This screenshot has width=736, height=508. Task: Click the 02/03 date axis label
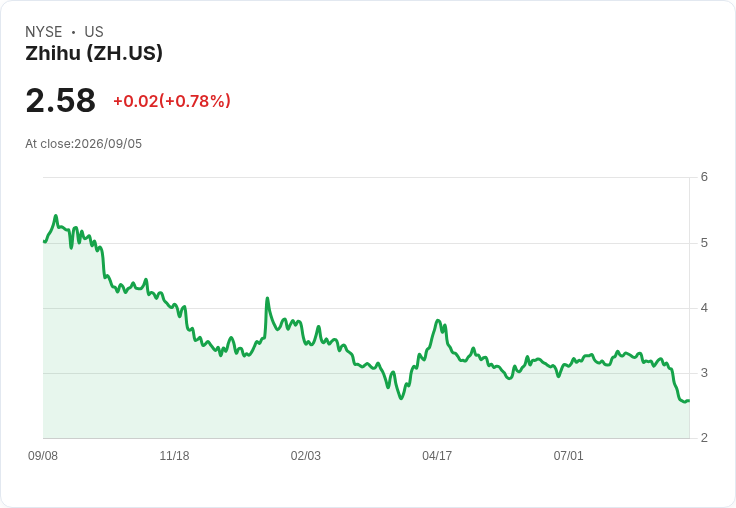tap(306, 456)
